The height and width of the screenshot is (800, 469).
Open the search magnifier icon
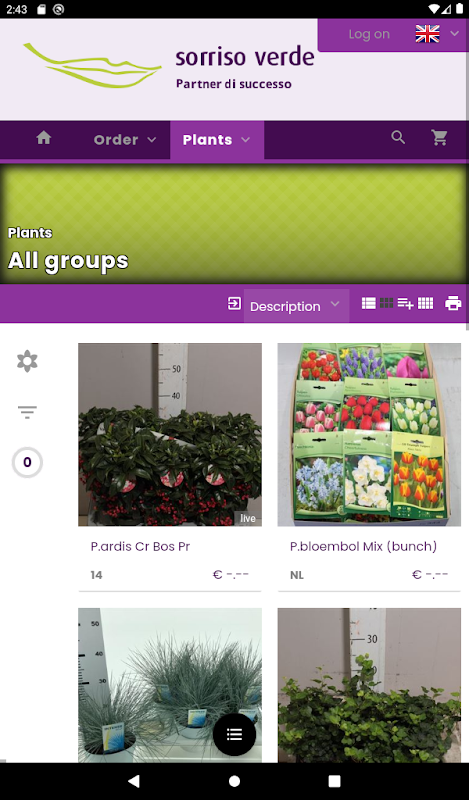(398, 137)
